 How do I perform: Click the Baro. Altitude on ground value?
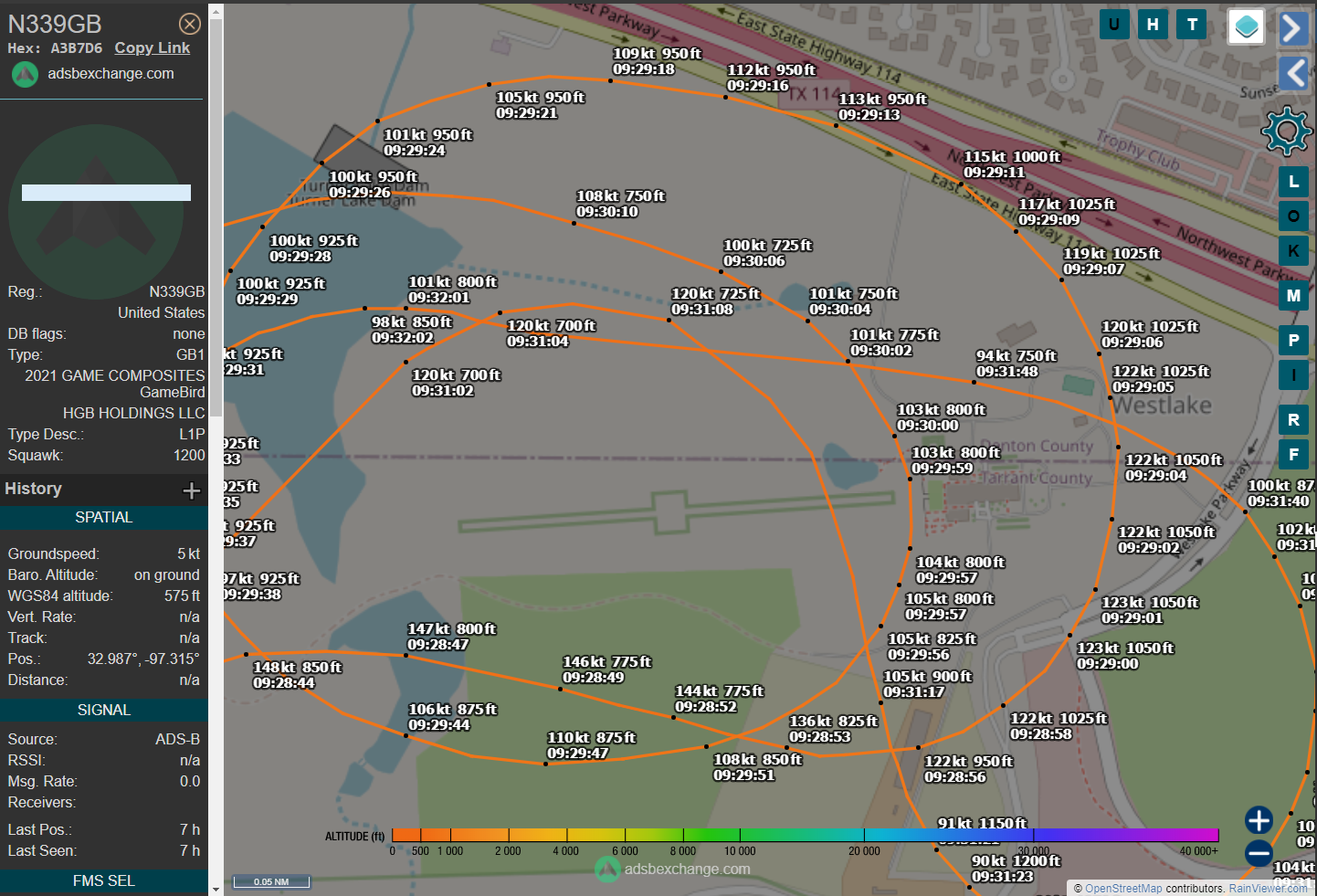166,574
